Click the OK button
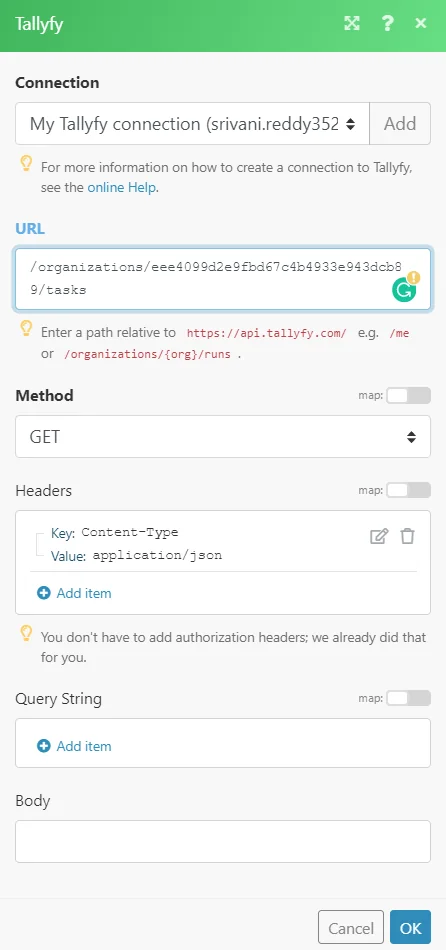 point(410,928)
